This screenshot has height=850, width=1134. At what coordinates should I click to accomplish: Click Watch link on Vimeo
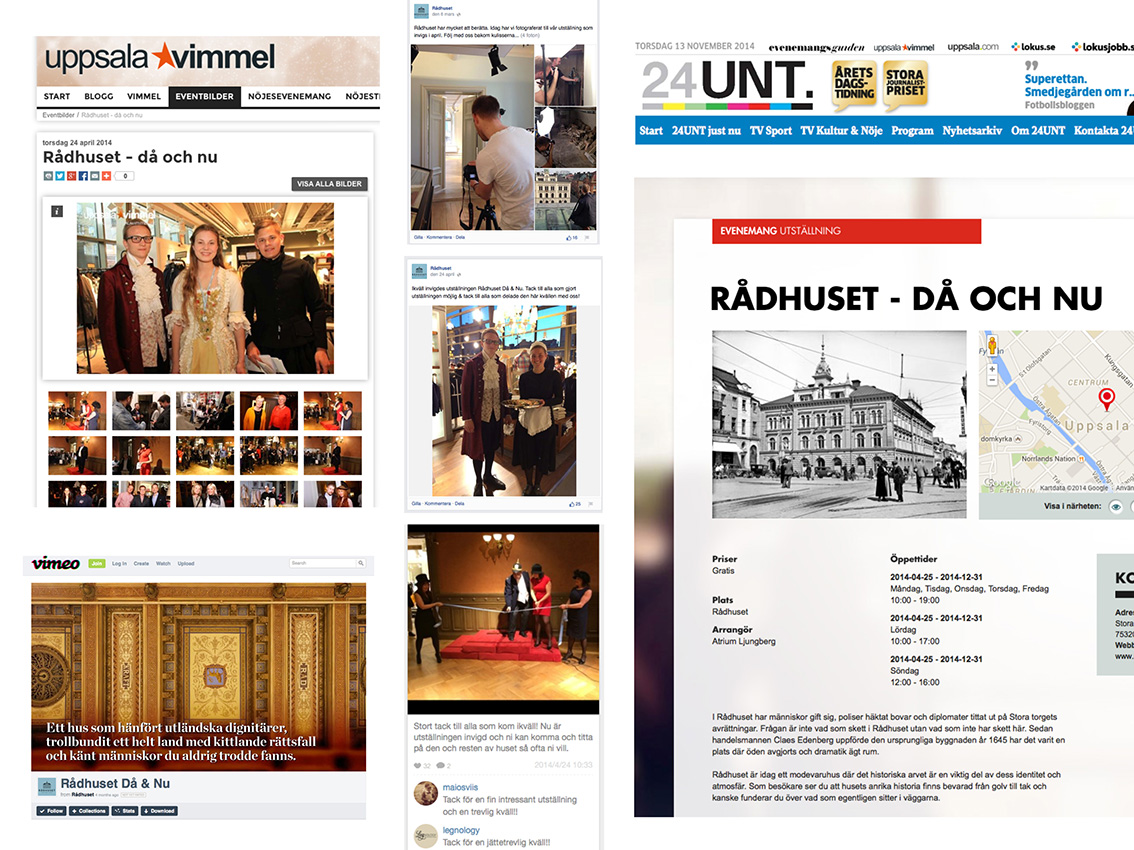click(x=163, y=564)
